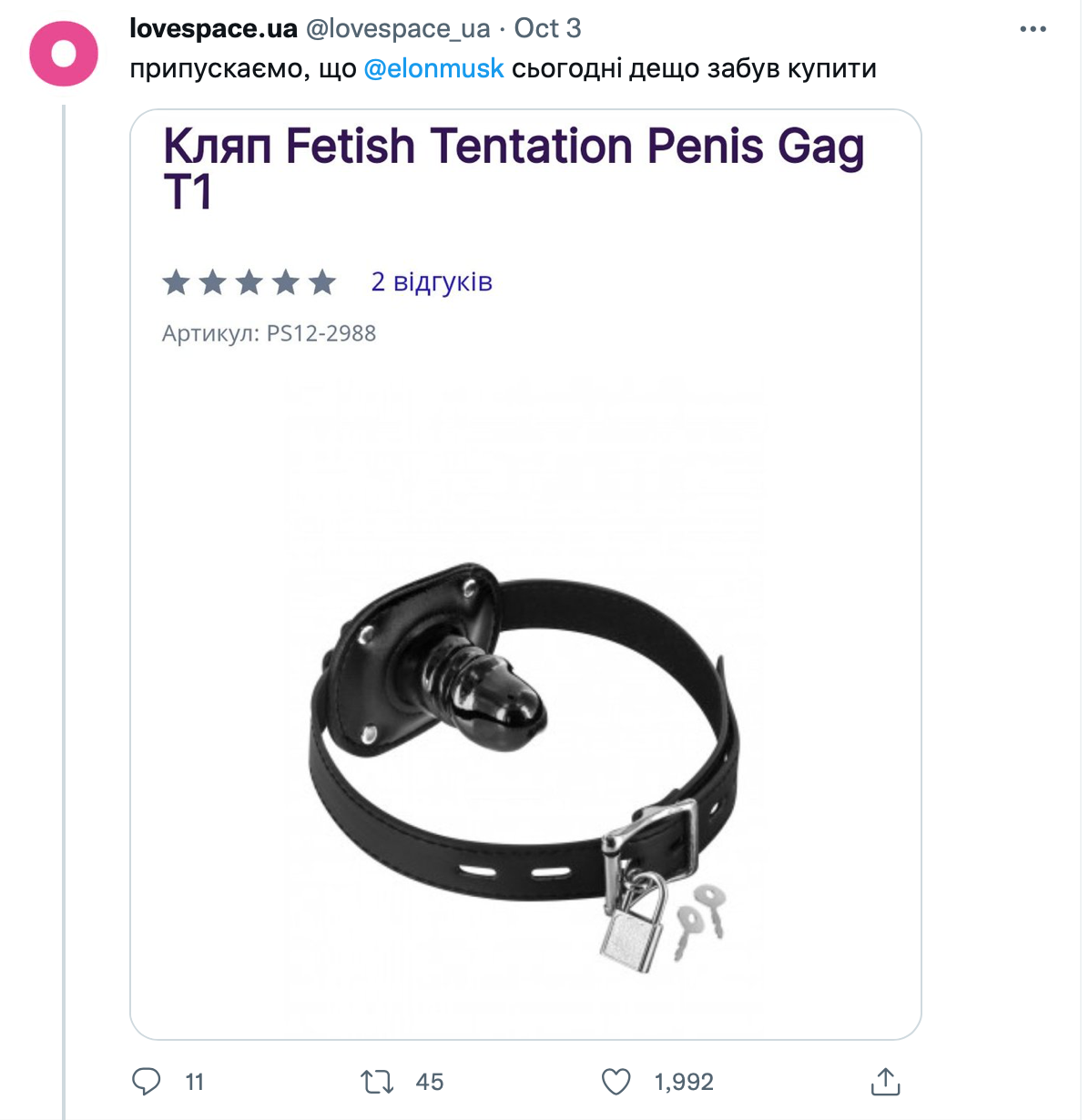
Task: Click the retweet count 45
Action: 430,1082
